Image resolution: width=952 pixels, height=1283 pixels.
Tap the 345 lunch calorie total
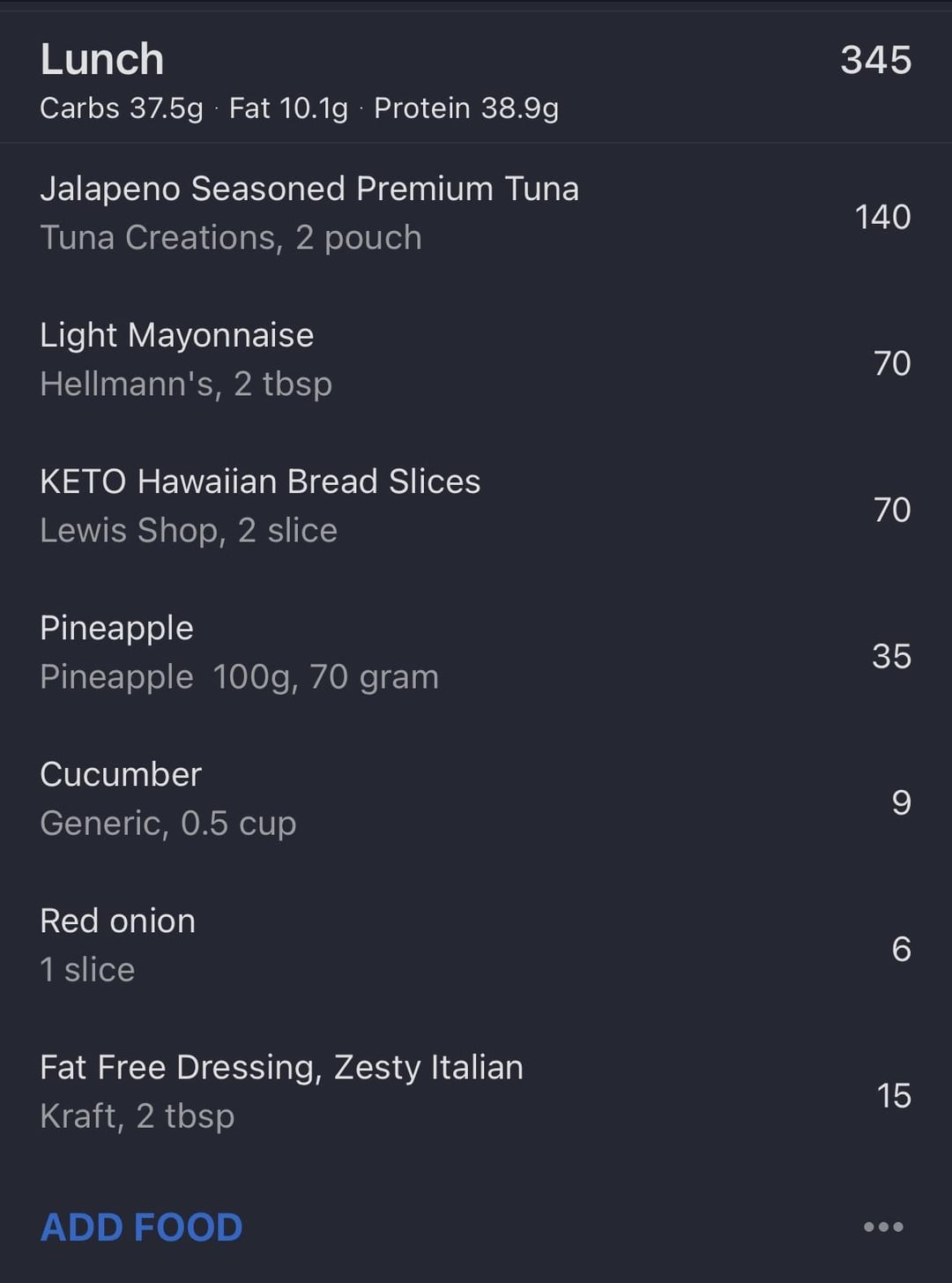click(875, 60)
